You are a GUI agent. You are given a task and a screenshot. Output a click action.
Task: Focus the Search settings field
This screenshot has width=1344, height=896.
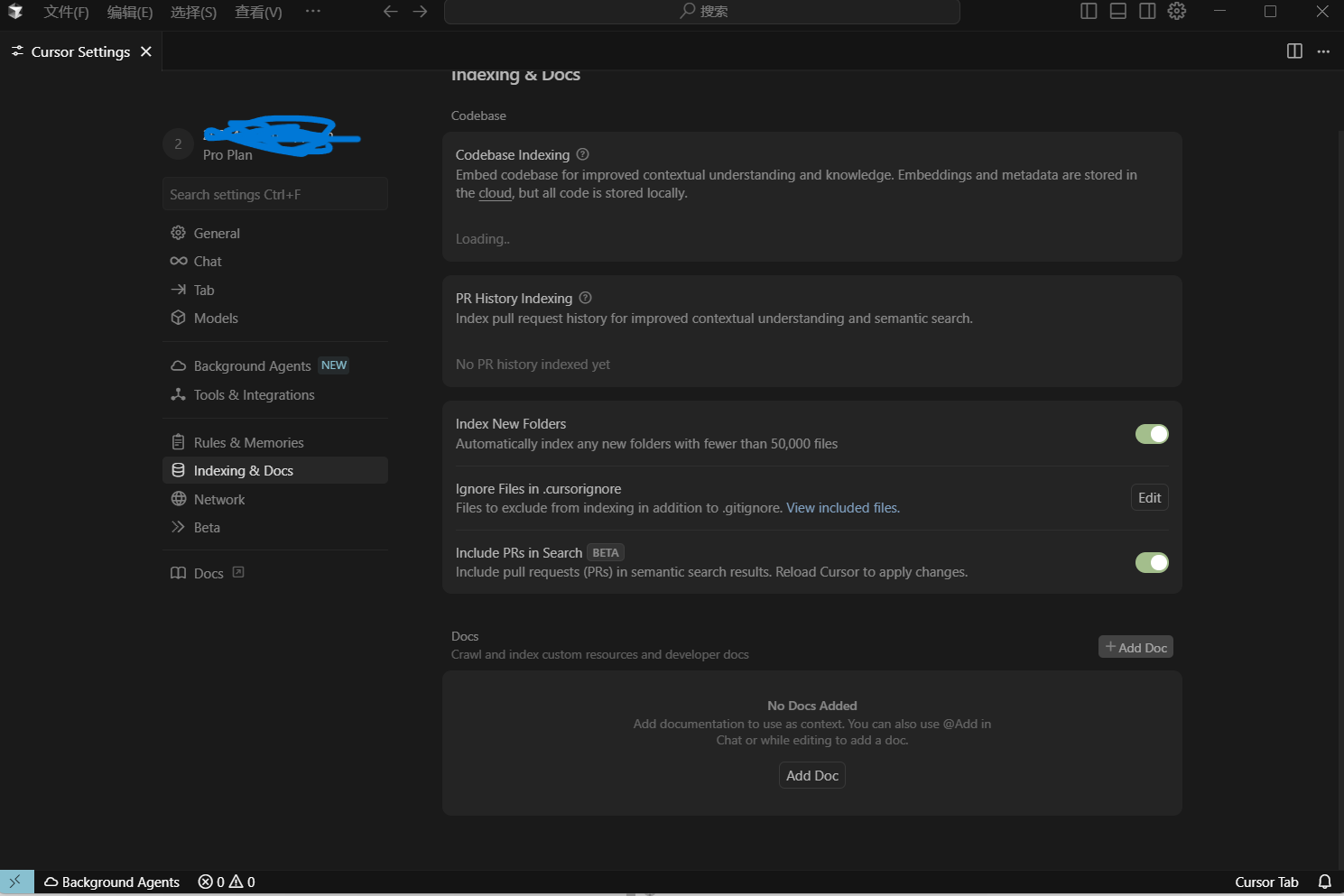pos(275,194)
